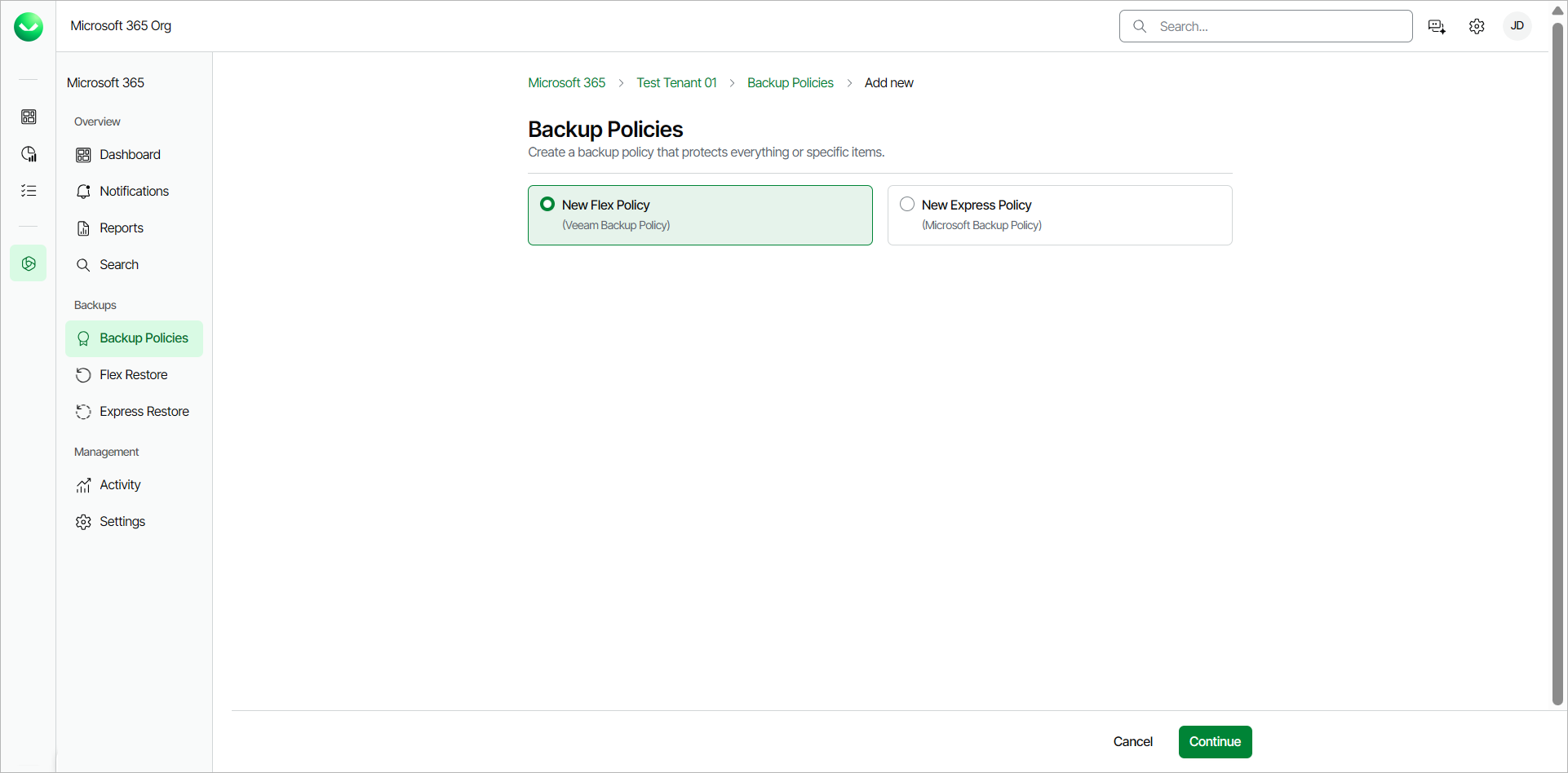This screenshot has width=1568, height=773.
Task: Open Dashboard menu item
Action: (134, 155)
